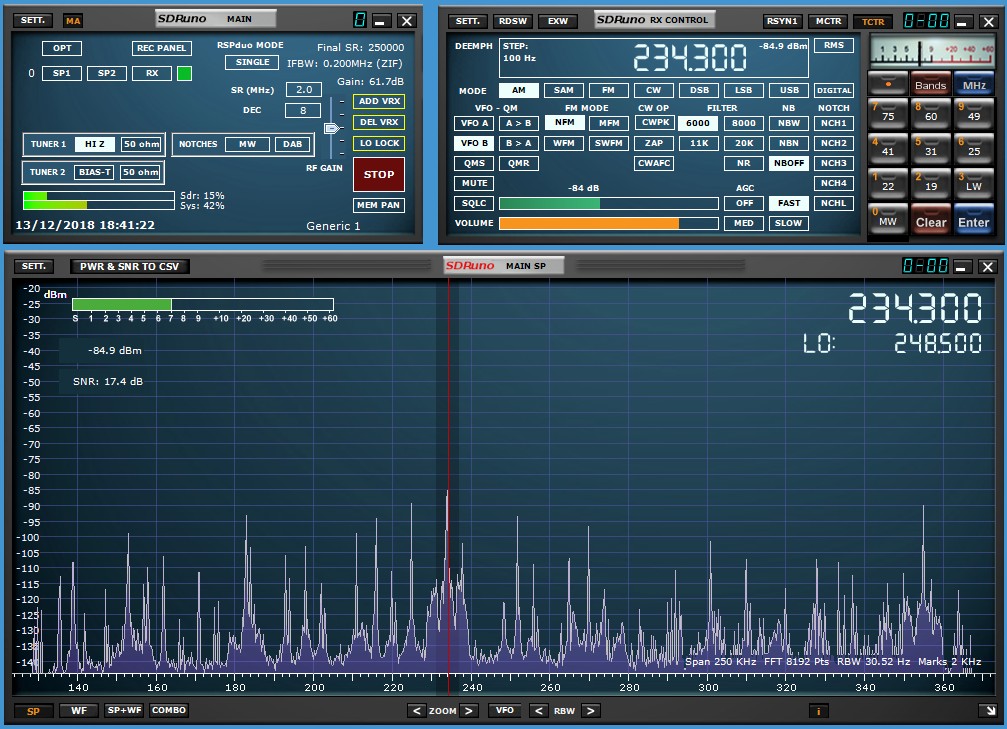
Task: Select the 25 m band keypad button
Action: pos(974,148)
